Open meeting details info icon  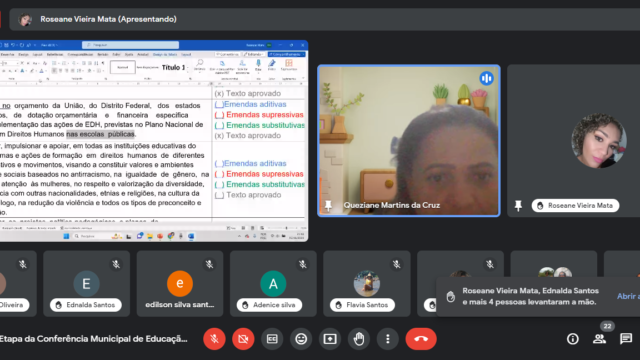[x=573, y=339]
